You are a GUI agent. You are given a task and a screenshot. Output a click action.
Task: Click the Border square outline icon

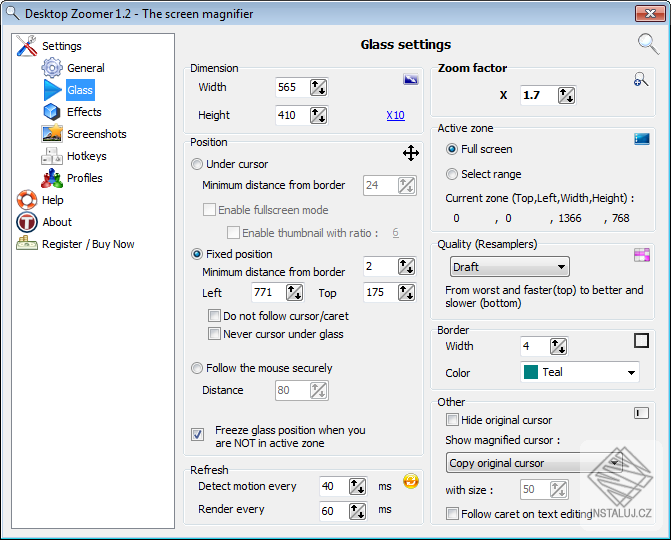(641, 341)
